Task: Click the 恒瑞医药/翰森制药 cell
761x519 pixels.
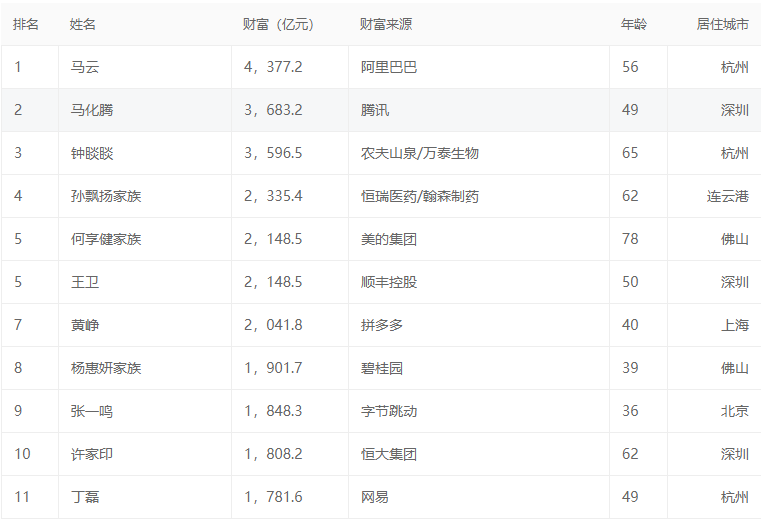Action: (x=420, y=196)
